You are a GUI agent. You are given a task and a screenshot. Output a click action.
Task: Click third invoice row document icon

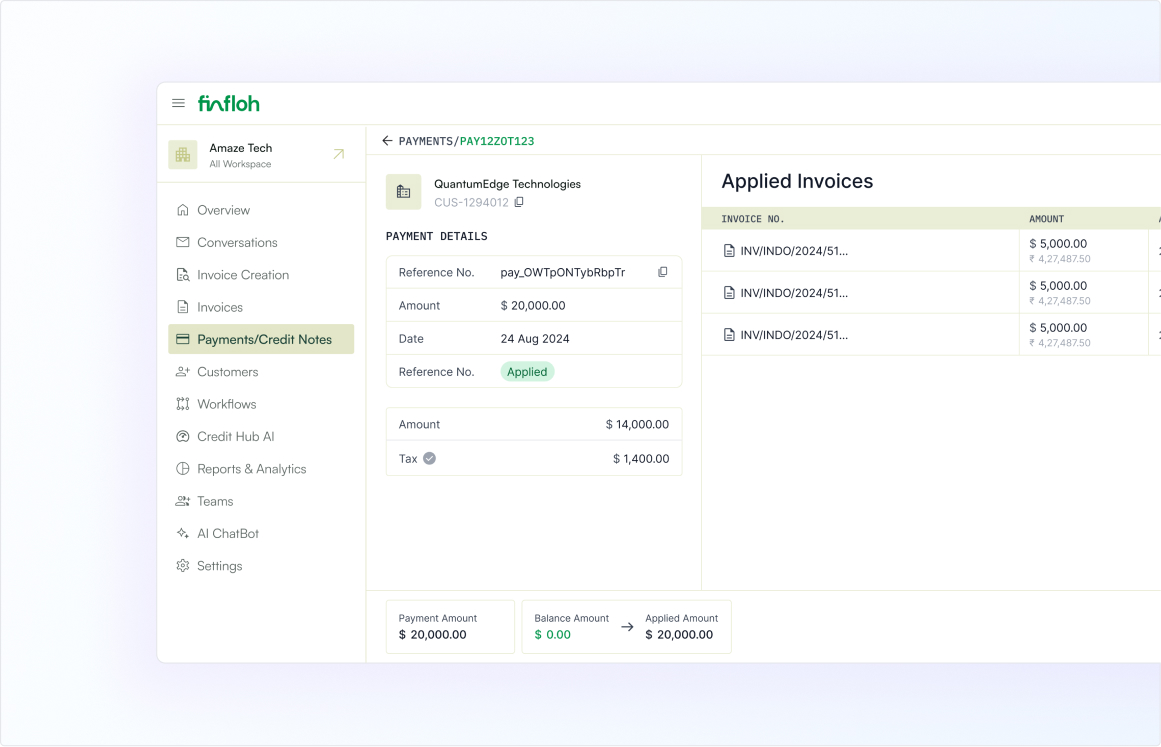pyautogui.click(x=729, y=335)
